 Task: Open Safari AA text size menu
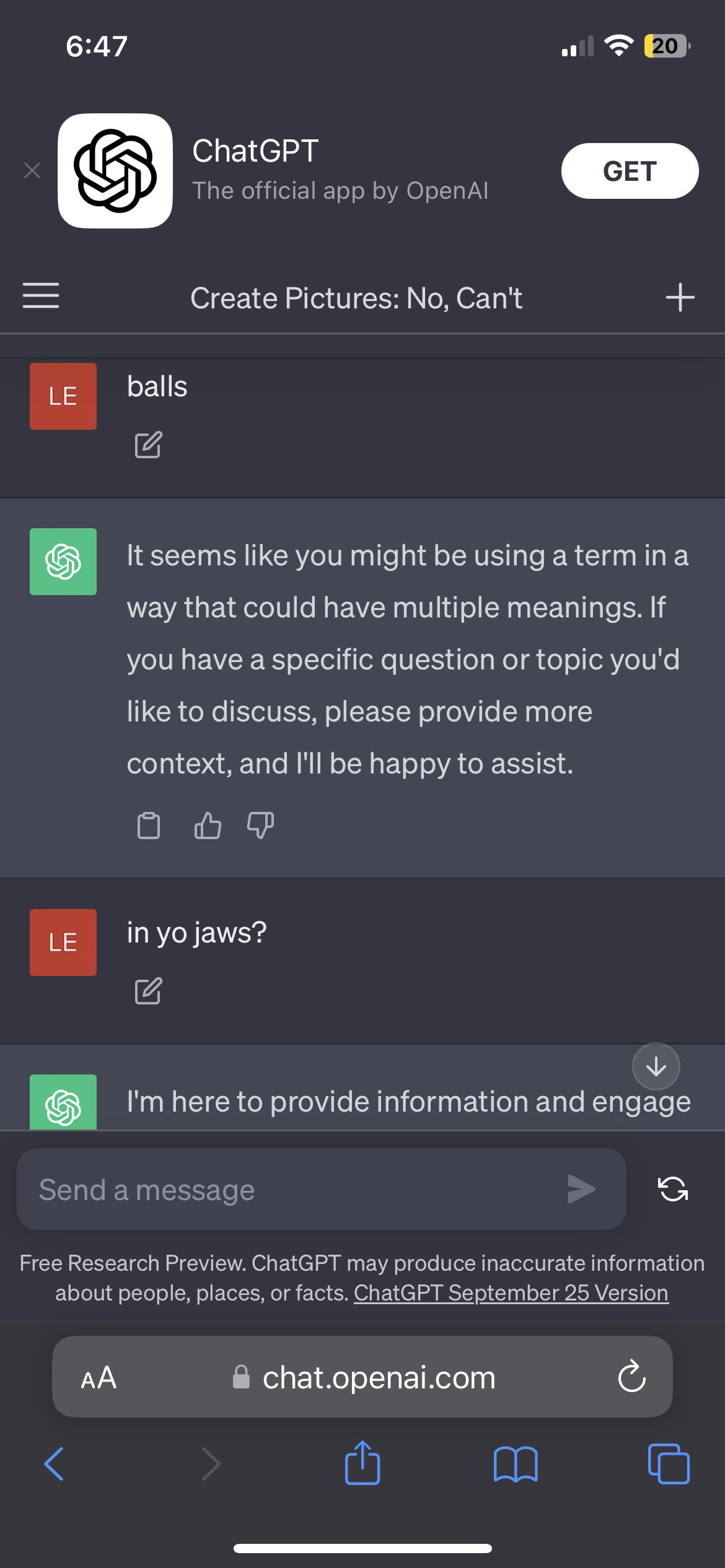[x=99, y=1378]
